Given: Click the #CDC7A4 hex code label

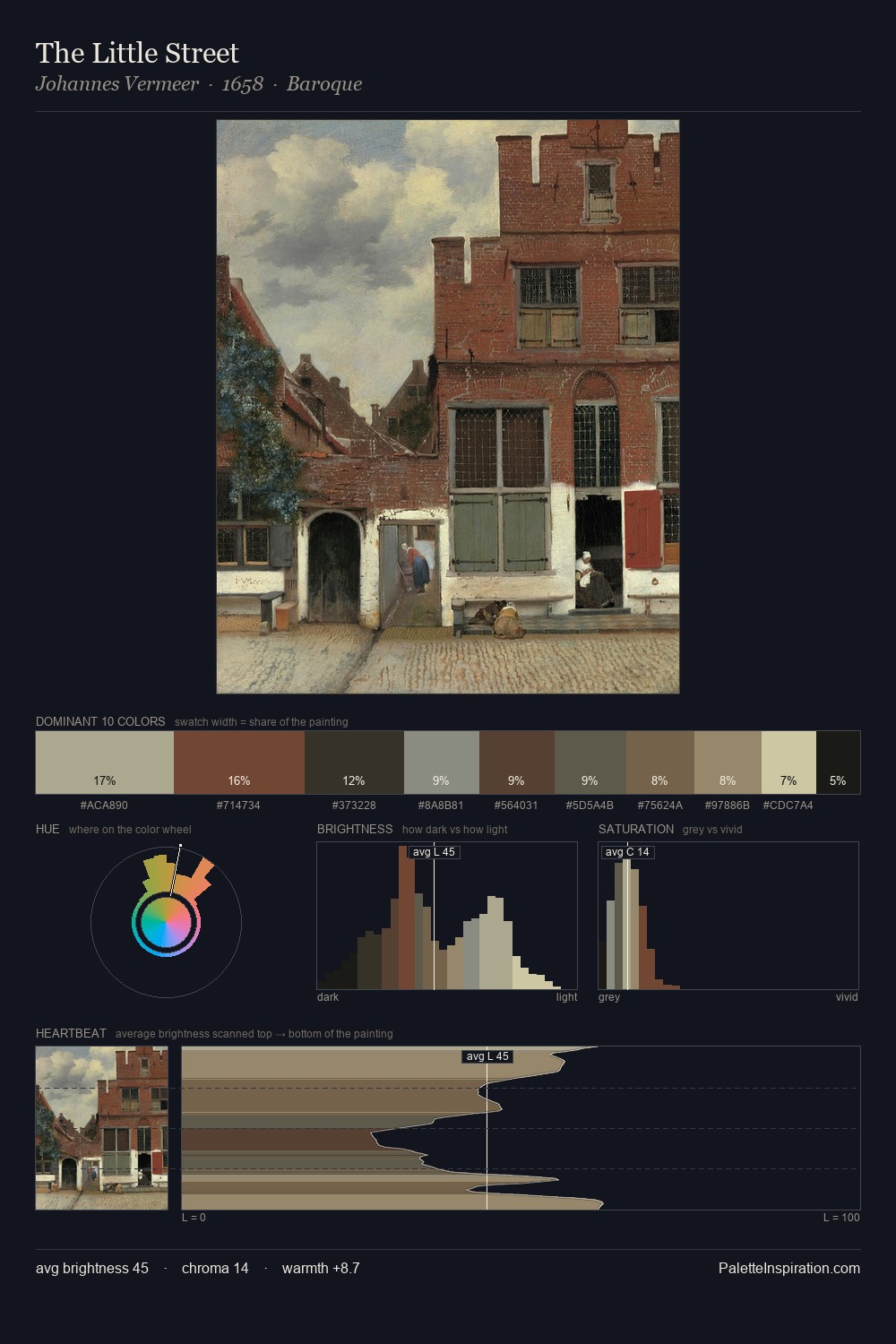Looking at the screenshot, I should coord(788,806).
